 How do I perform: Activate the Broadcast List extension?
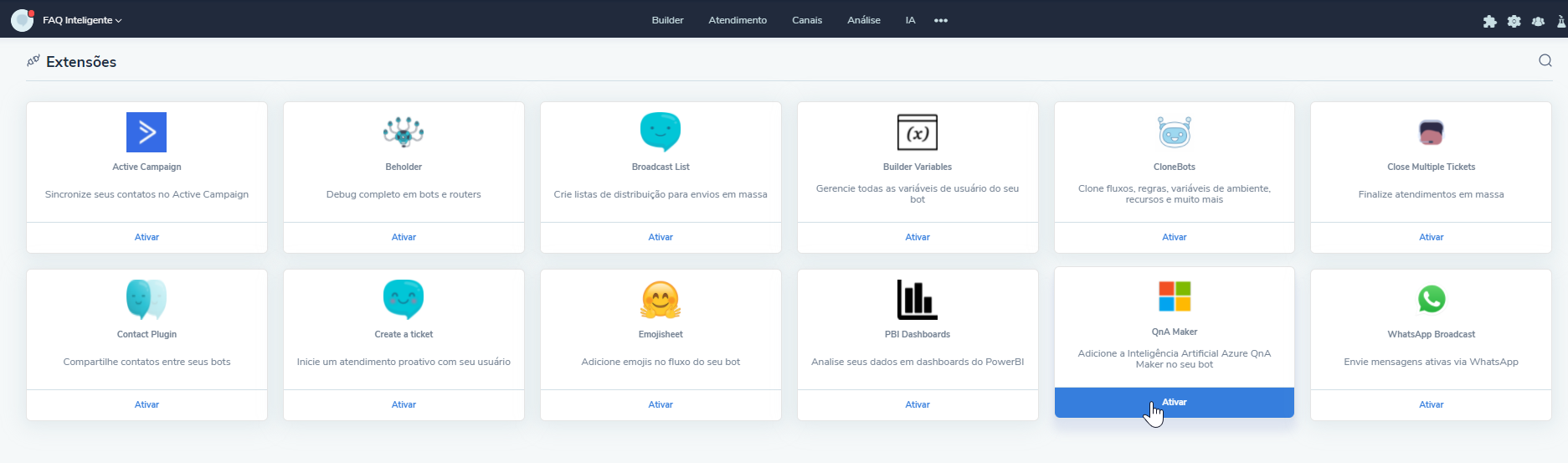[661, 237]
